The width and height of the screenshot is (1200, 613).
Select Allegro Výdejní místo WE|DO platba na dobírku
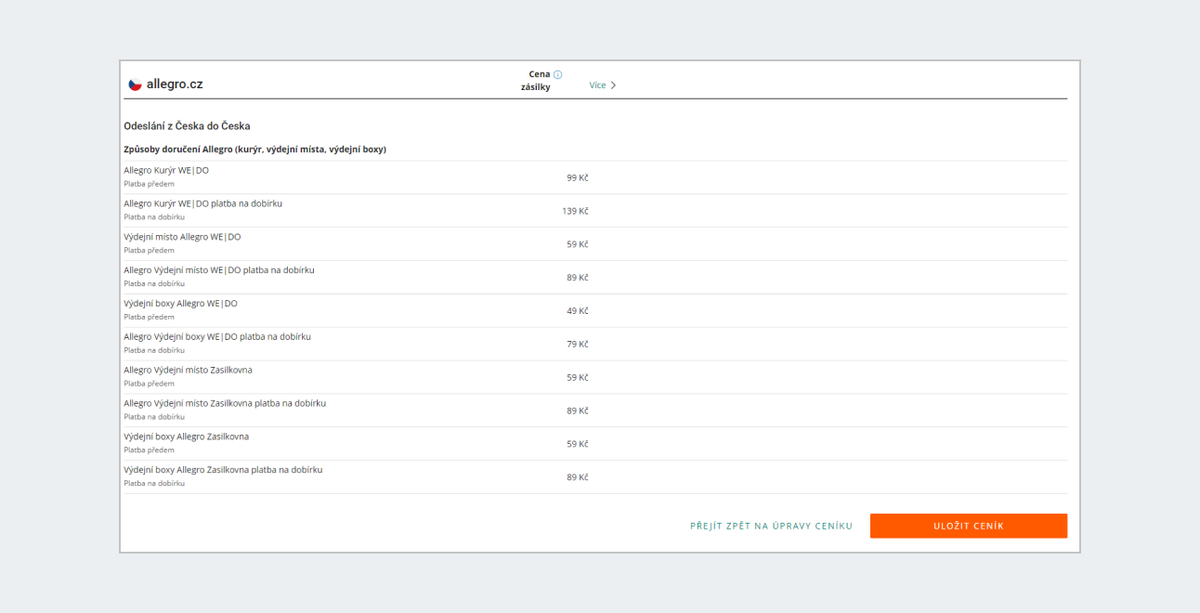595,277
